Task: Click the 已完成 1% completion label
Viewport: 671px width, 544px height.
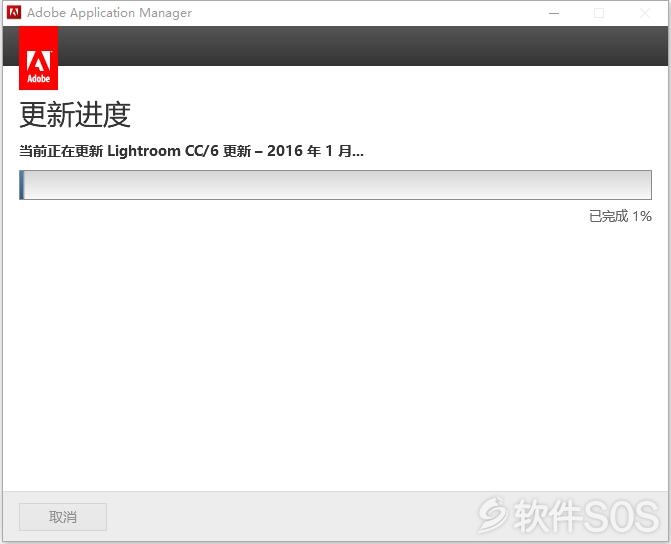Action: tap(620, 216)
